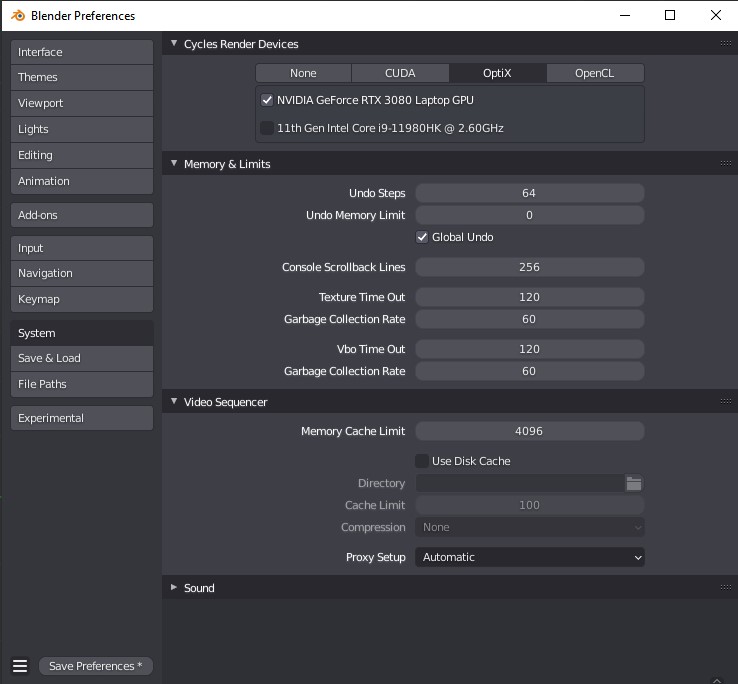The image size is (738, 684).
Task: Click the Undo Memory Limit value field
Action: point(529,215)
